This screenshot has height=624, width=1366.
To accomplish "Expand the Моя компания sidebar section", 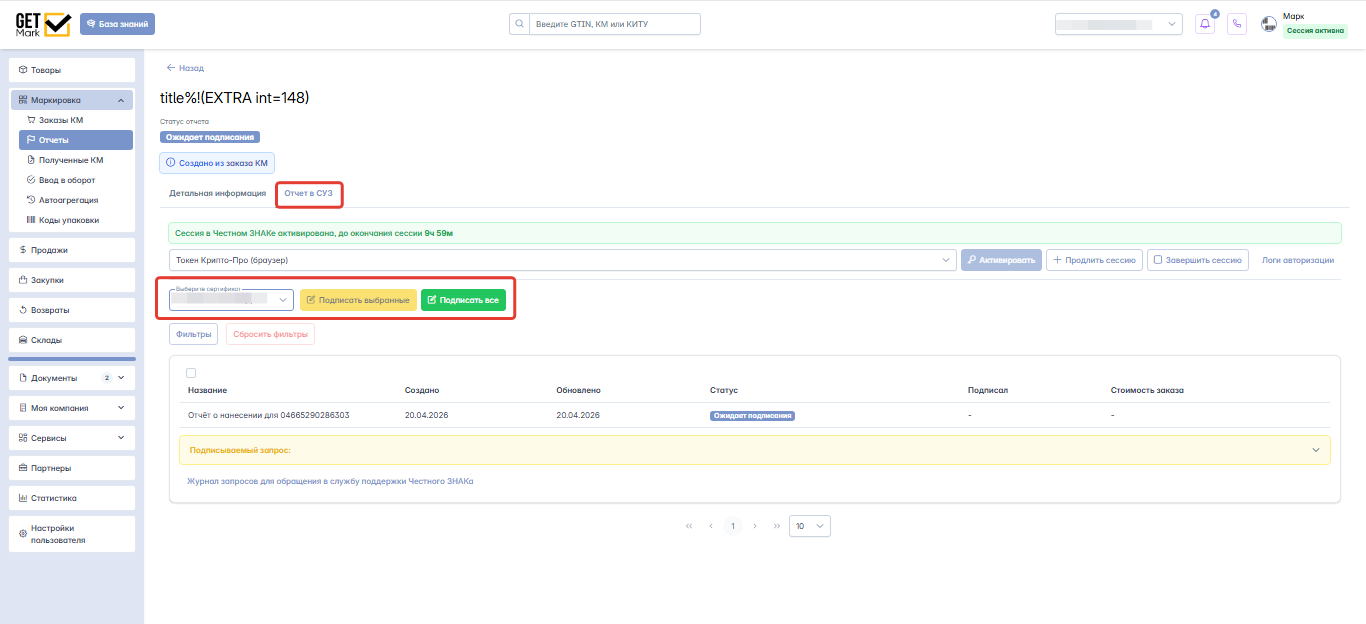I will click(x=72, y=408).
